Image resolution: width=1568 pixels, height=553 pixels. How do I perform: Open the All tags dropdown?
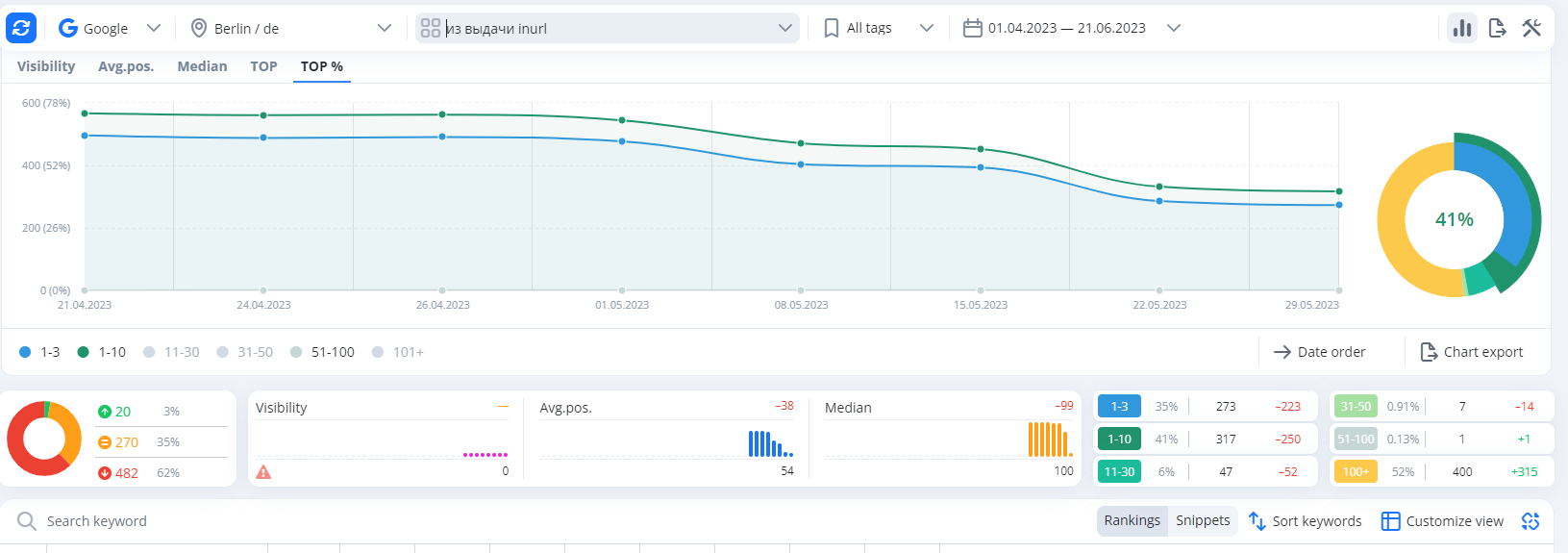pyautogui.click(x=879, y=28)
